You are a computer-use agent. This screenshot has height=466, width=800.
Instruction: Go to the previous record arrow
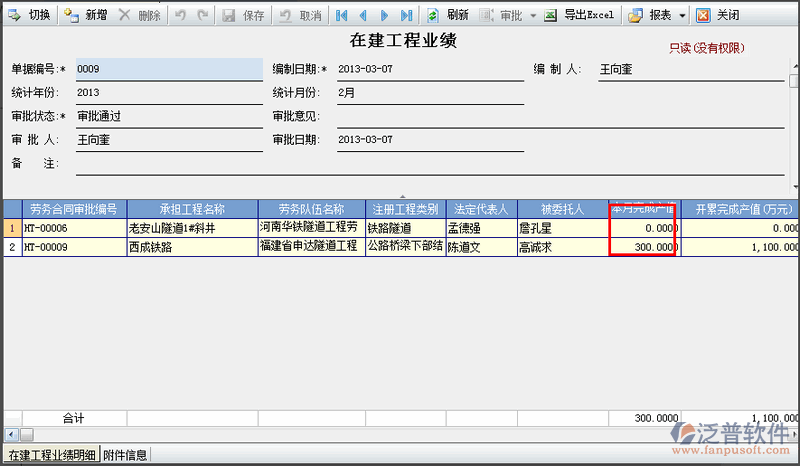coord(362,15)
